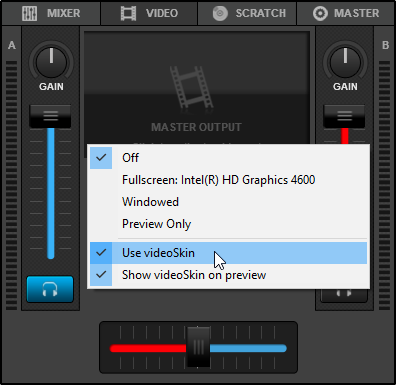The image size is (396, 385).
Task: Open the MASTER tab
Action: [345, 13]
